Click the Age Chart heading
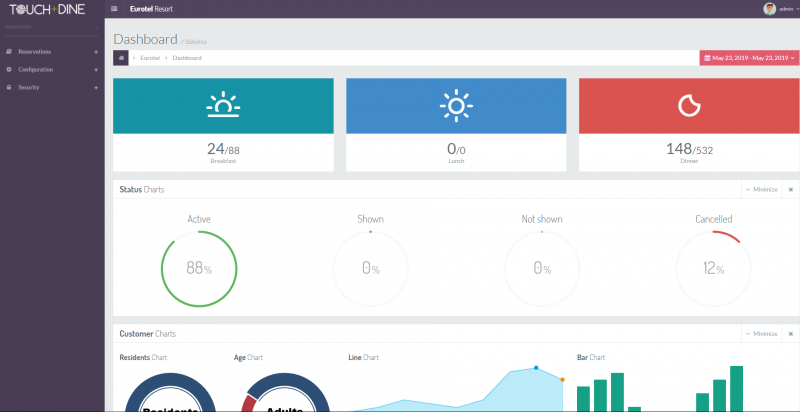This screenshot has height=412, width=800. click(x=248, y=357)
